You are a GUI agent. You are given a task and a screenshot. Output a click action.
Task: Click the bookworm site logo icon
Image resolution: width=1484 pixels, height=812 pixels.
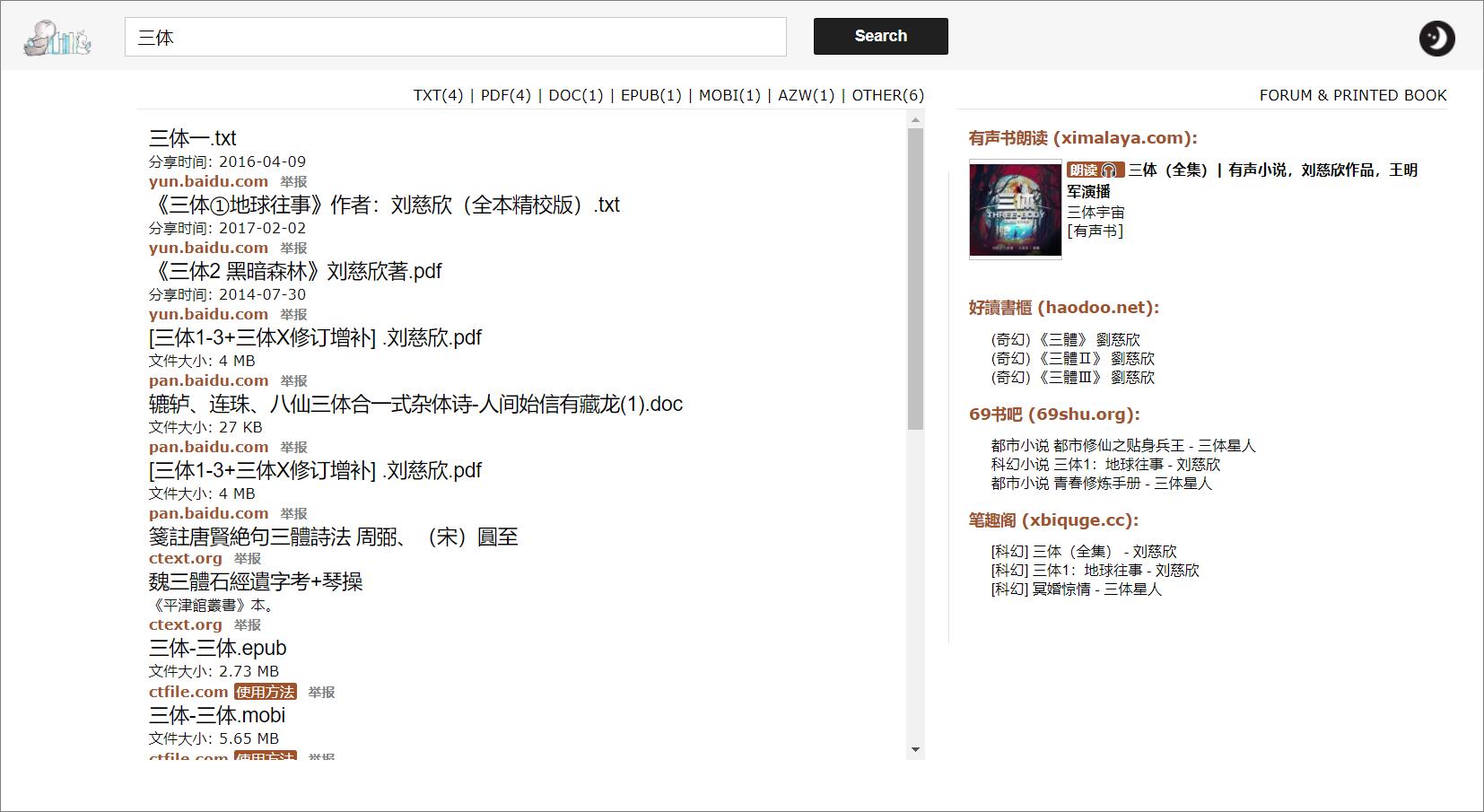[56, 38]
